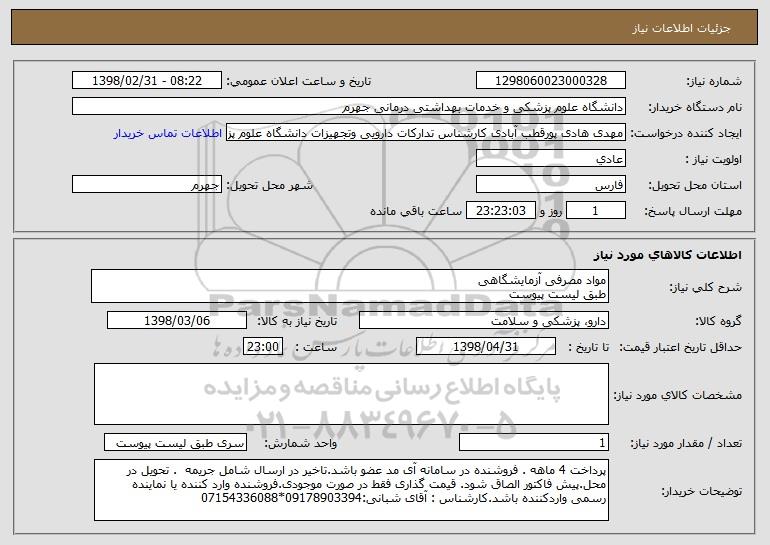770x545 pixels.
Task: Click the label تاریخ نیاز به کالا
Action: (x=297, y=321)
